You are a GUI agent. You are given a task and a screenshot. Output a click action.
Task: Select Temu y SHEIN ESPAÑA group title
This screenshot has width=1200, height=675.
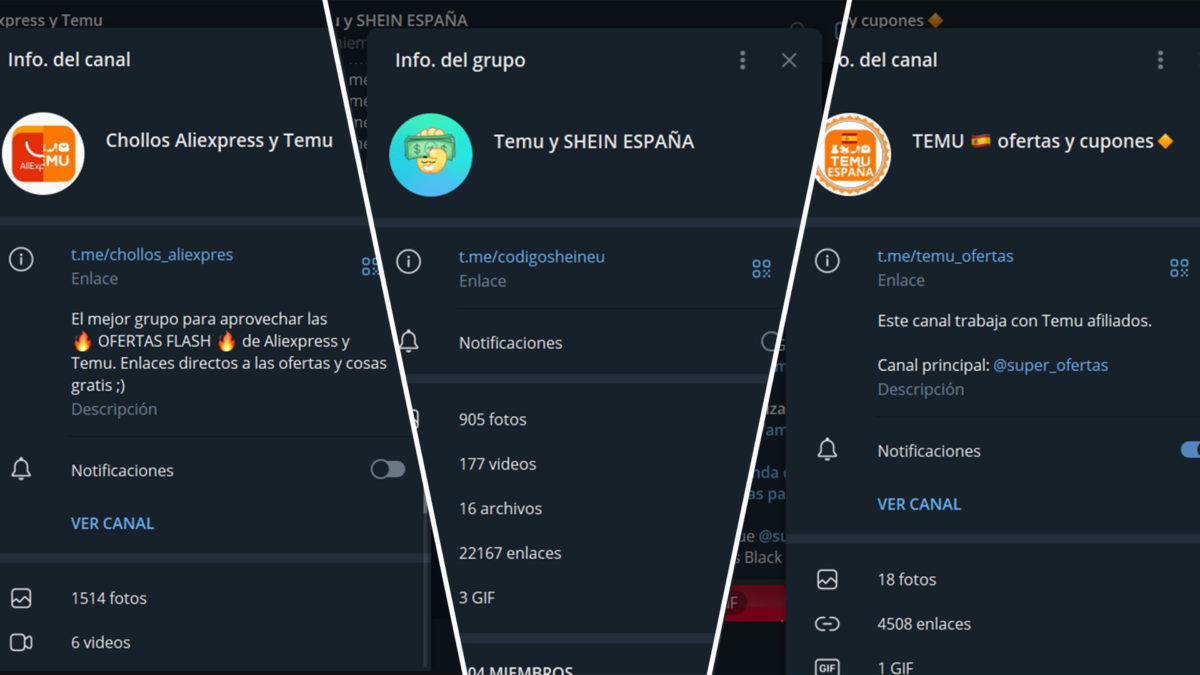click(x=594, y=142)
